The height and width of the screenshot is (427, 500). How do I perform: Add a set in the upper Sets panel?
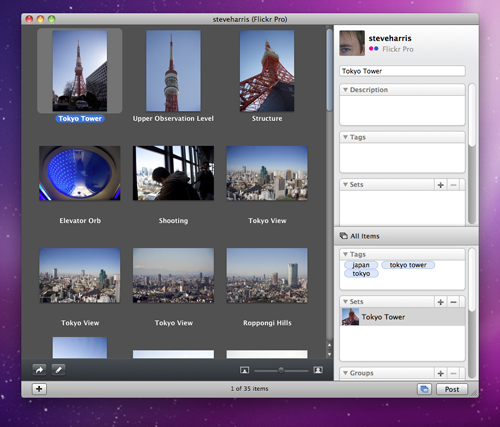(440, 185)
